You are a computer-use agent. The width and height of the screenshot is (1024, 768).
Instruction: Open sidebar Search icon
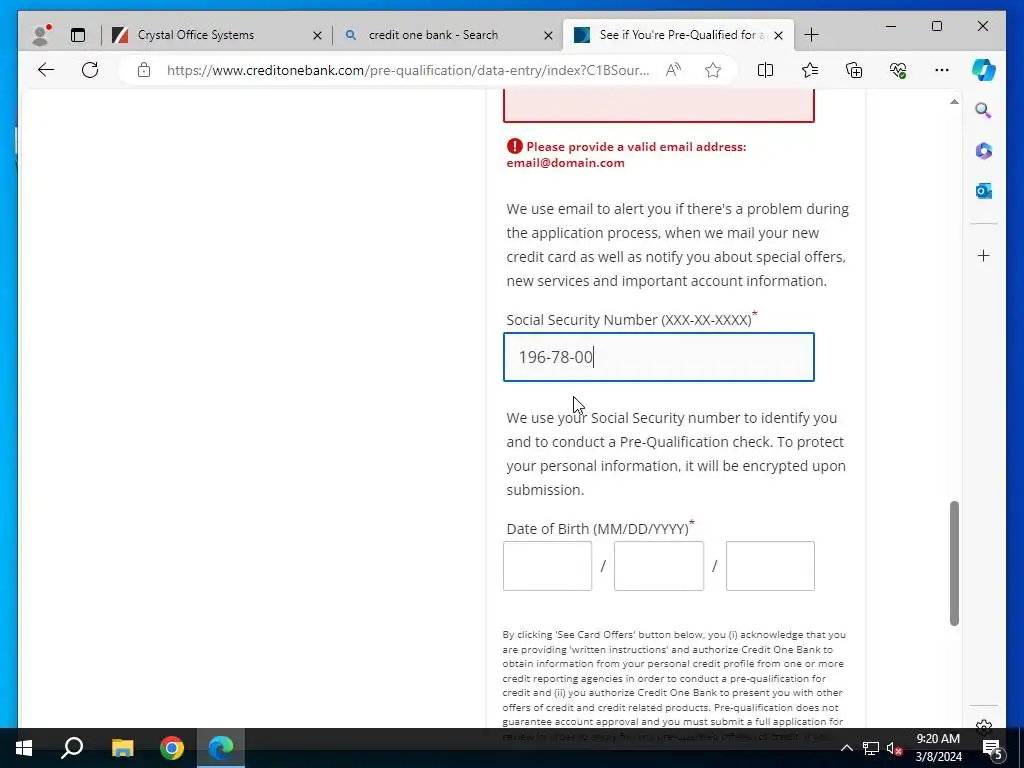pos(984,110)
